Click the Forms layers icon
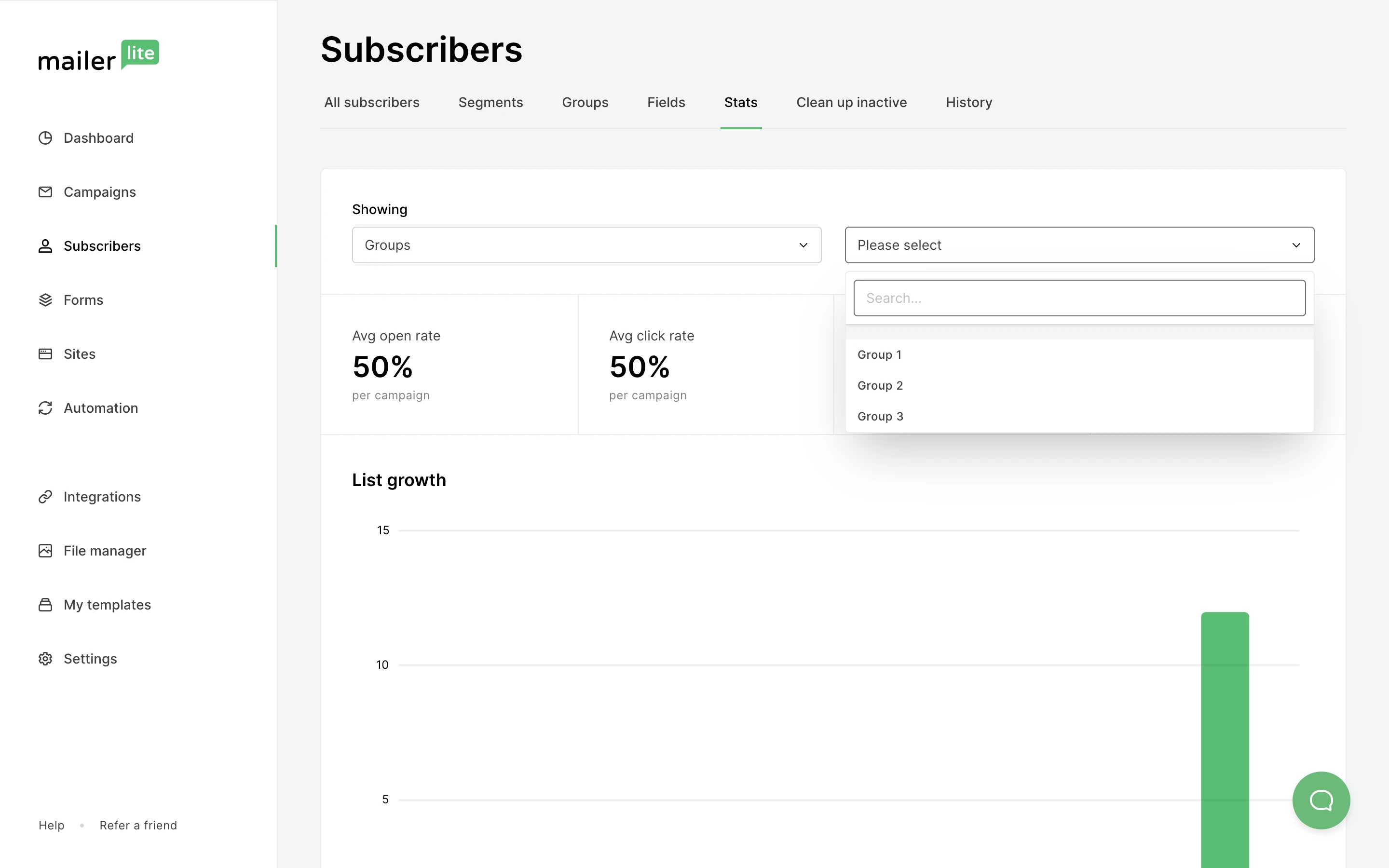The width and height of the screenshot is (1389, 868). (45, 299)
